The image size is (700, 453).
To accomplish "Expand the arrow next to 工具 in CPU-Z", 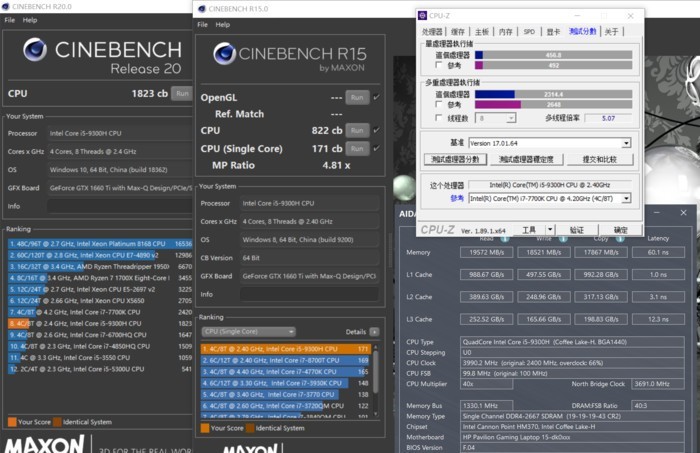I will pyautogui.click(x=550, y=229).
